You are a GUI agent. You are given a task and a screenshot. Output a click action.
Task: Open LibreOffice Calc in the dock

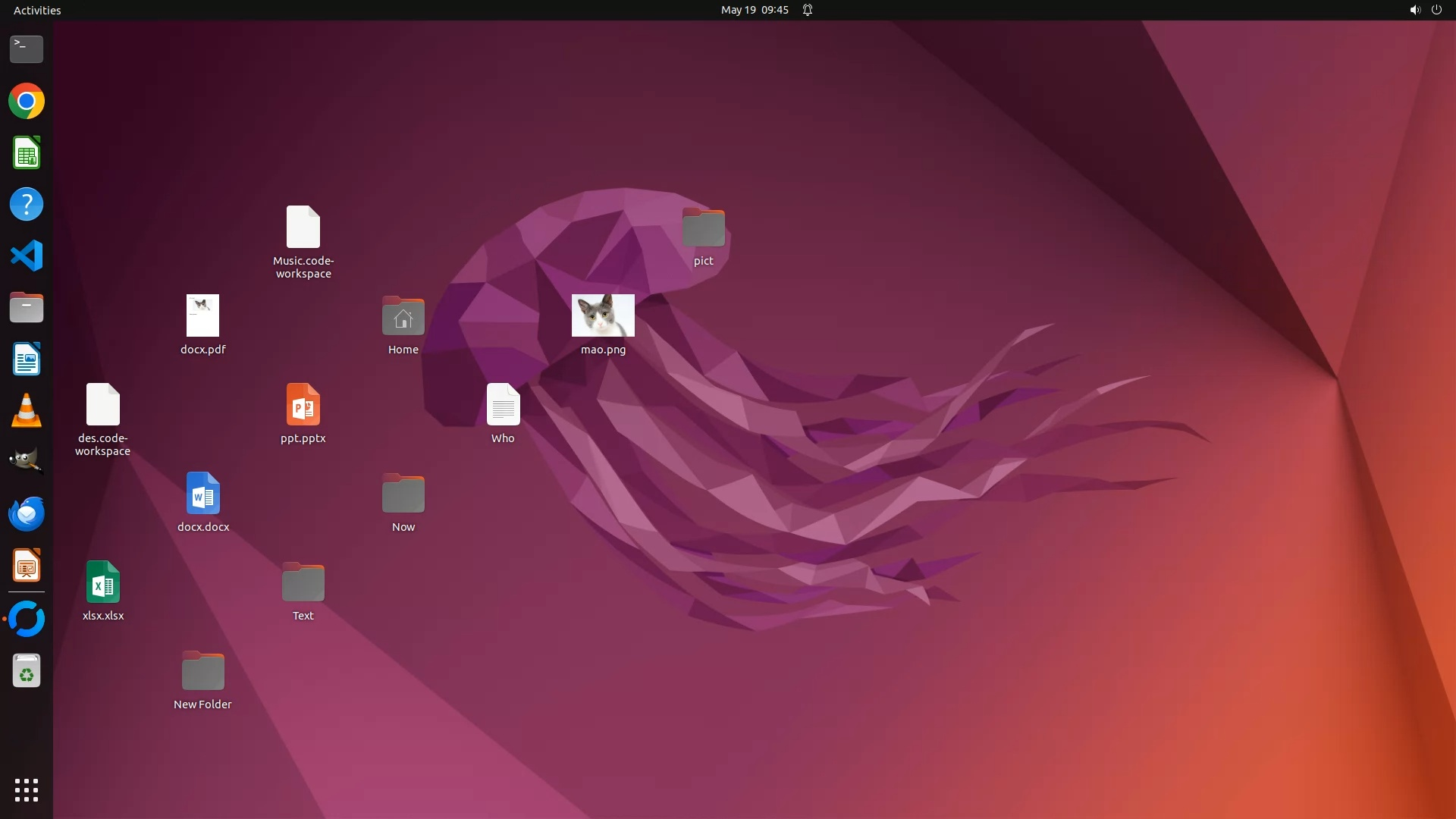tap(27, 153)
